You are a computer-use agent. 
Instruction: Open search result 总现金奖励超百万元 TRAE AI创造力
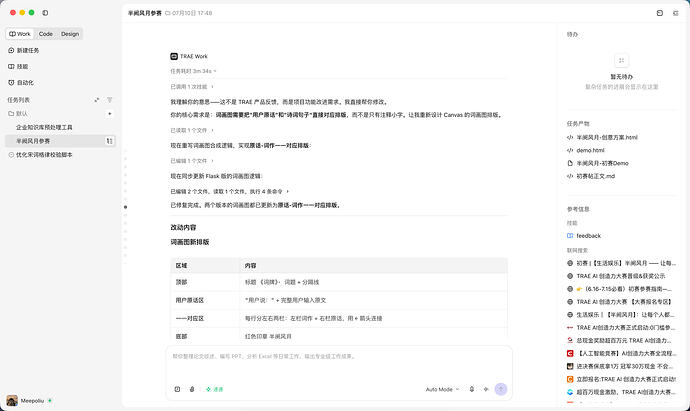pos(620,340)
